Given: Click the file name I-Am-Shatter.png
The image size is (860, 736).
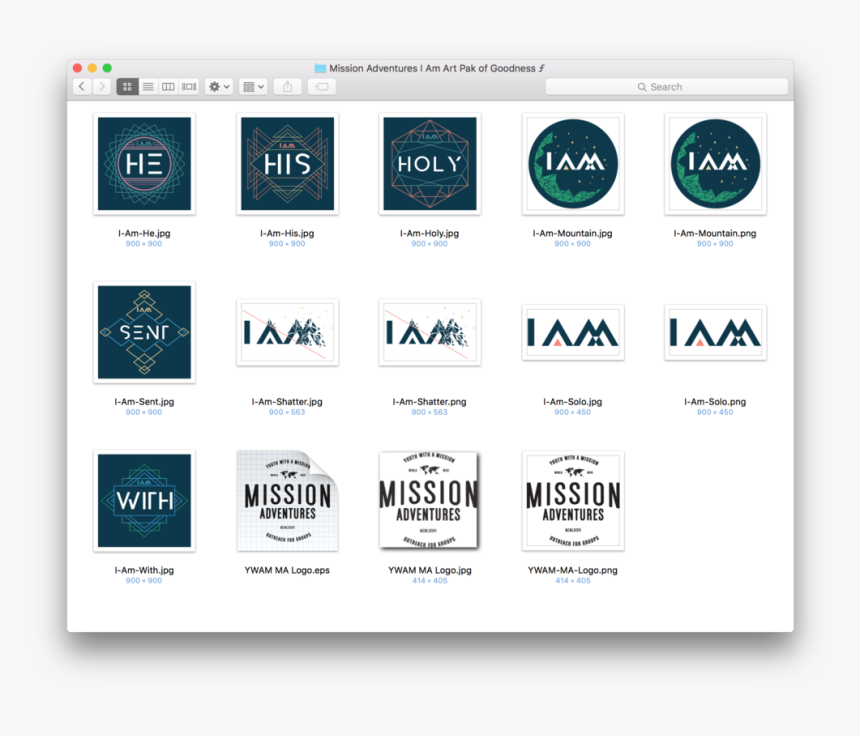Looking at the screenshot, I should [x=429, y=401].
